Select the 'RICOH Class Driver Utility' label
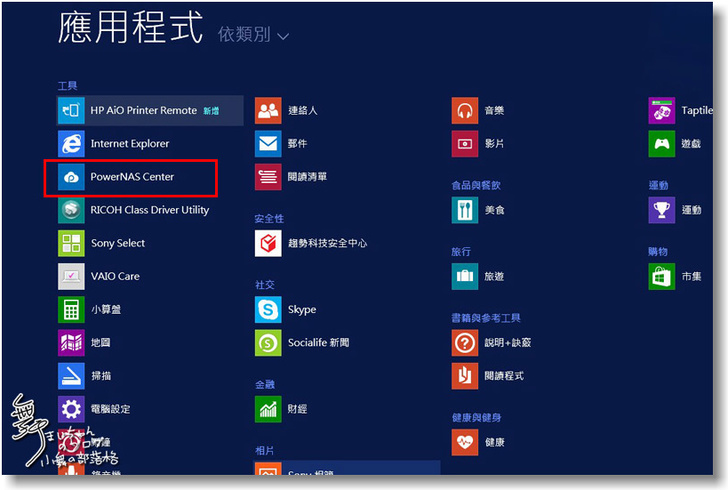728x490 pixels. (x=150, y=210)
